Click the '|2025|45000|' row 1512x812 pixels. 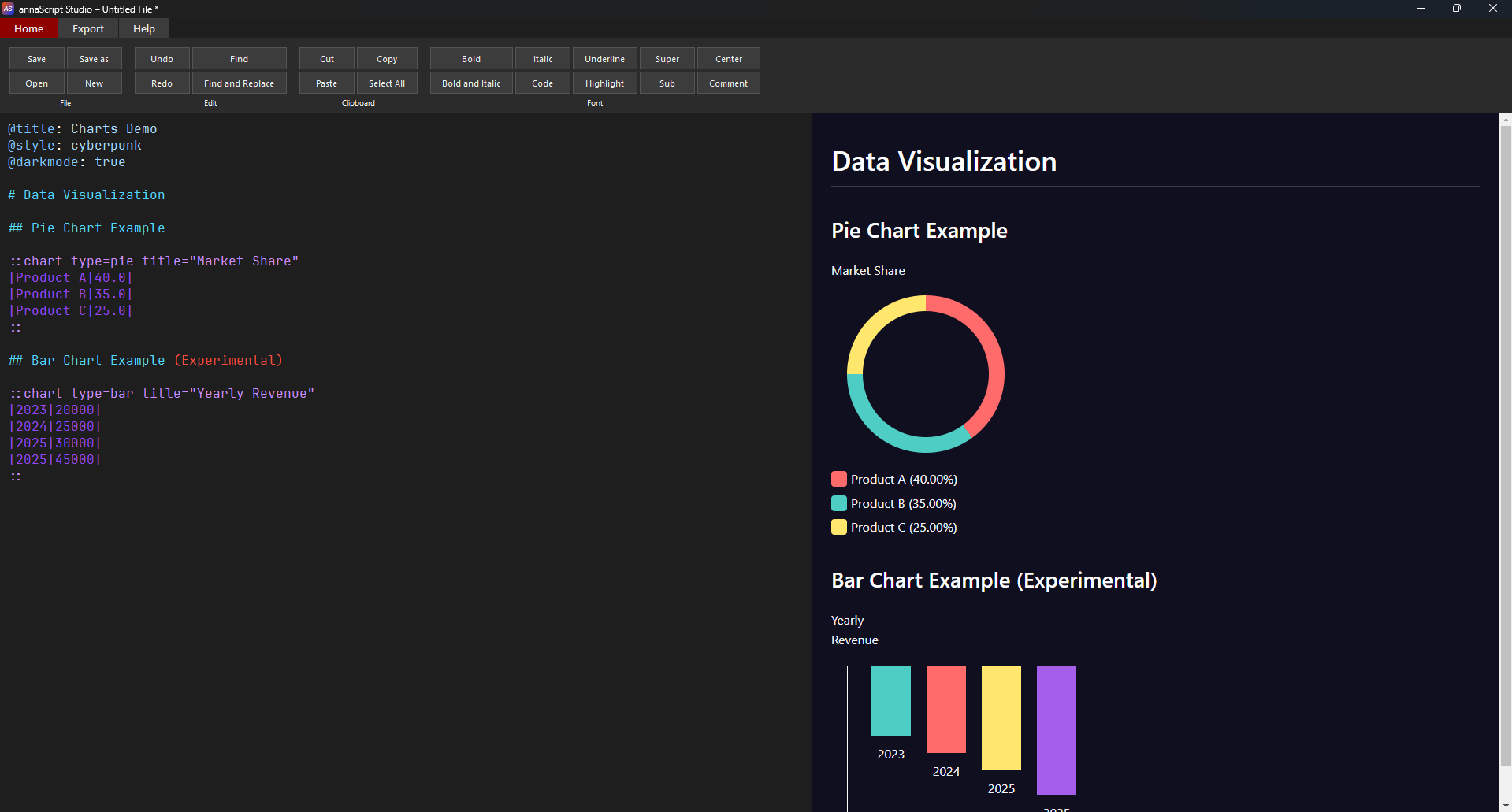click(x=55, y=459)
